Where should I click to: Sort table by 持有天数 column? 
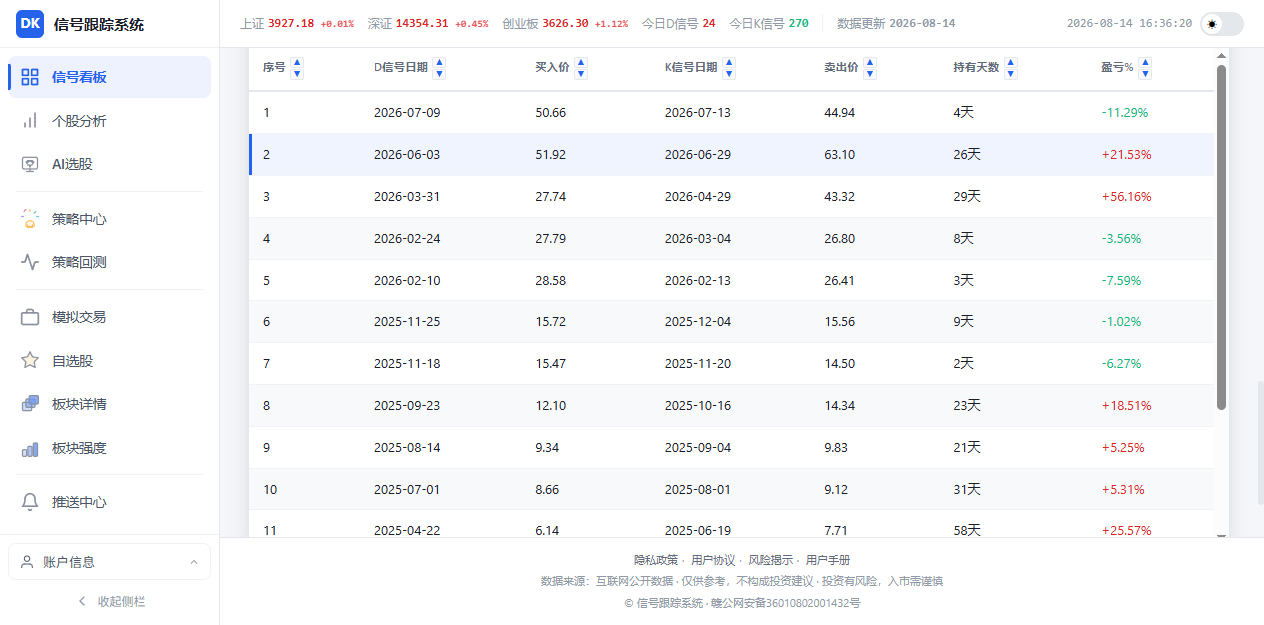coord(1011,68)
